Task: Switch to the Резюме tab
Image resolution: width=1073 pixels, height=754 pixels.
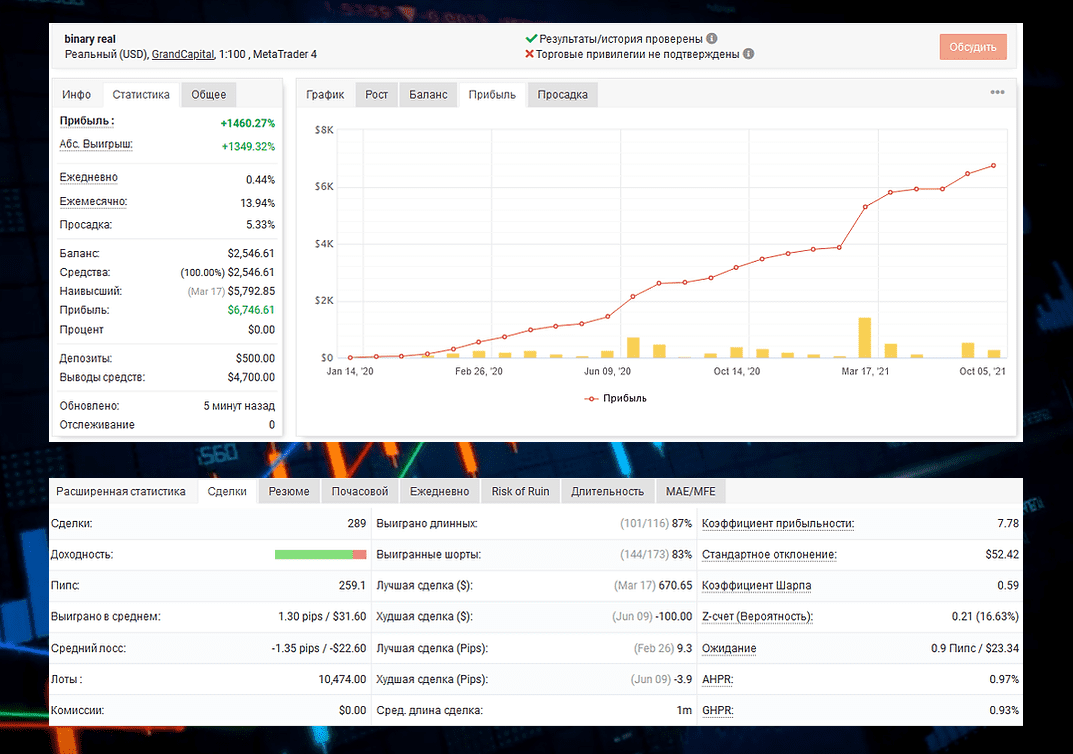Action: [x=289, y=491]
